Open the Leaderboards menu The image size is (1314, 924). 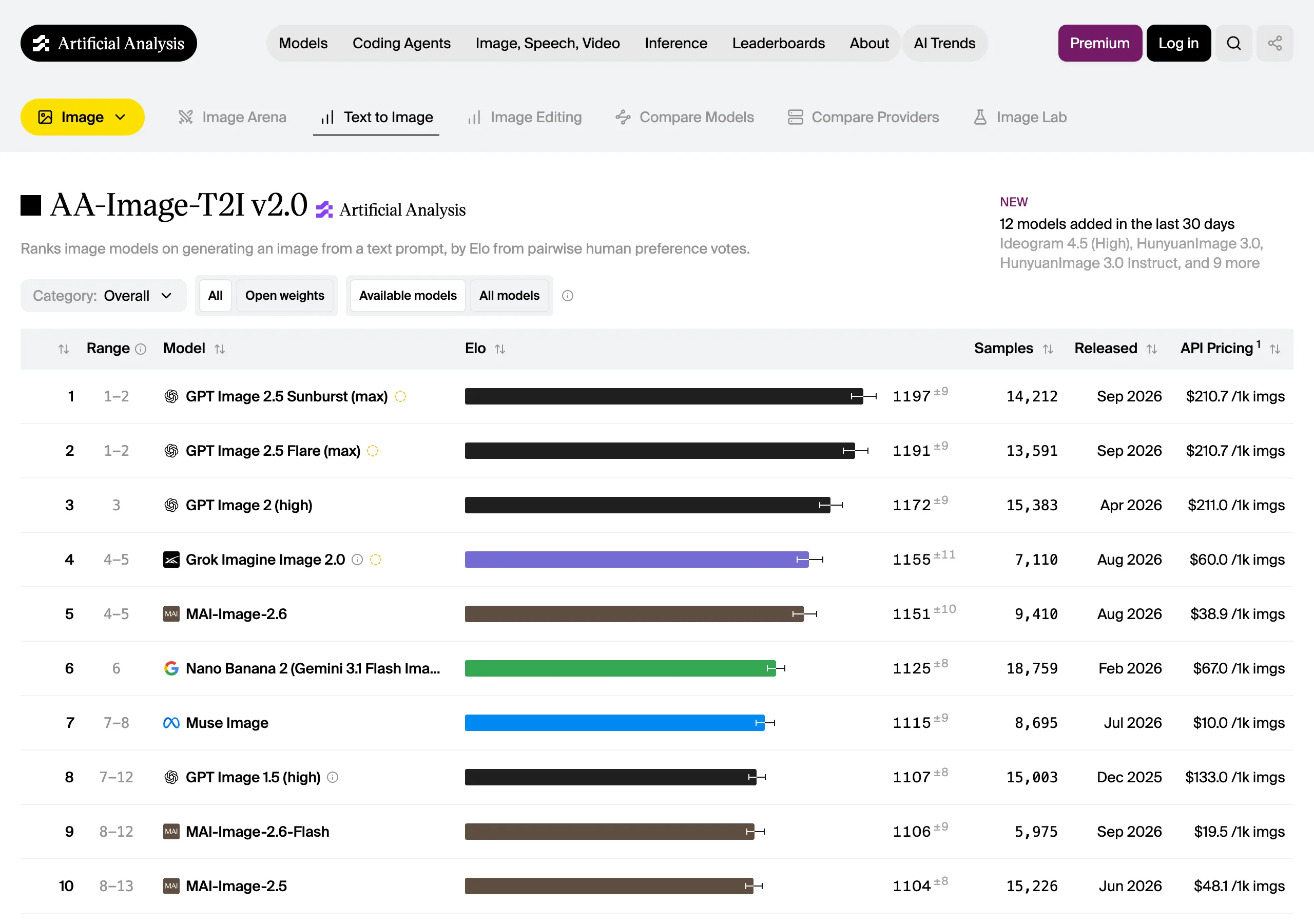tap(778, 43)
